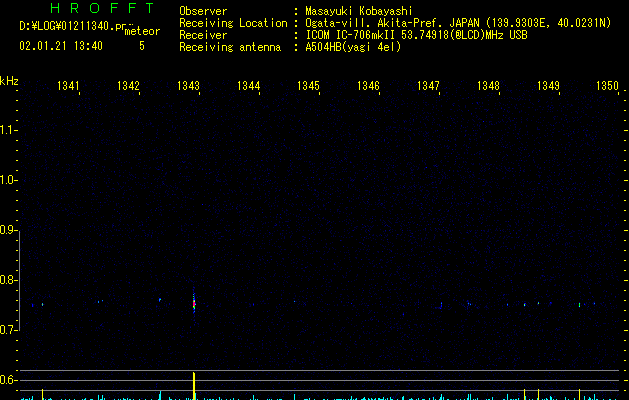The width and height of the screenshot is (629, 400).
Task: Click the kHz axis unit label
Action: [x=9, y=81]
